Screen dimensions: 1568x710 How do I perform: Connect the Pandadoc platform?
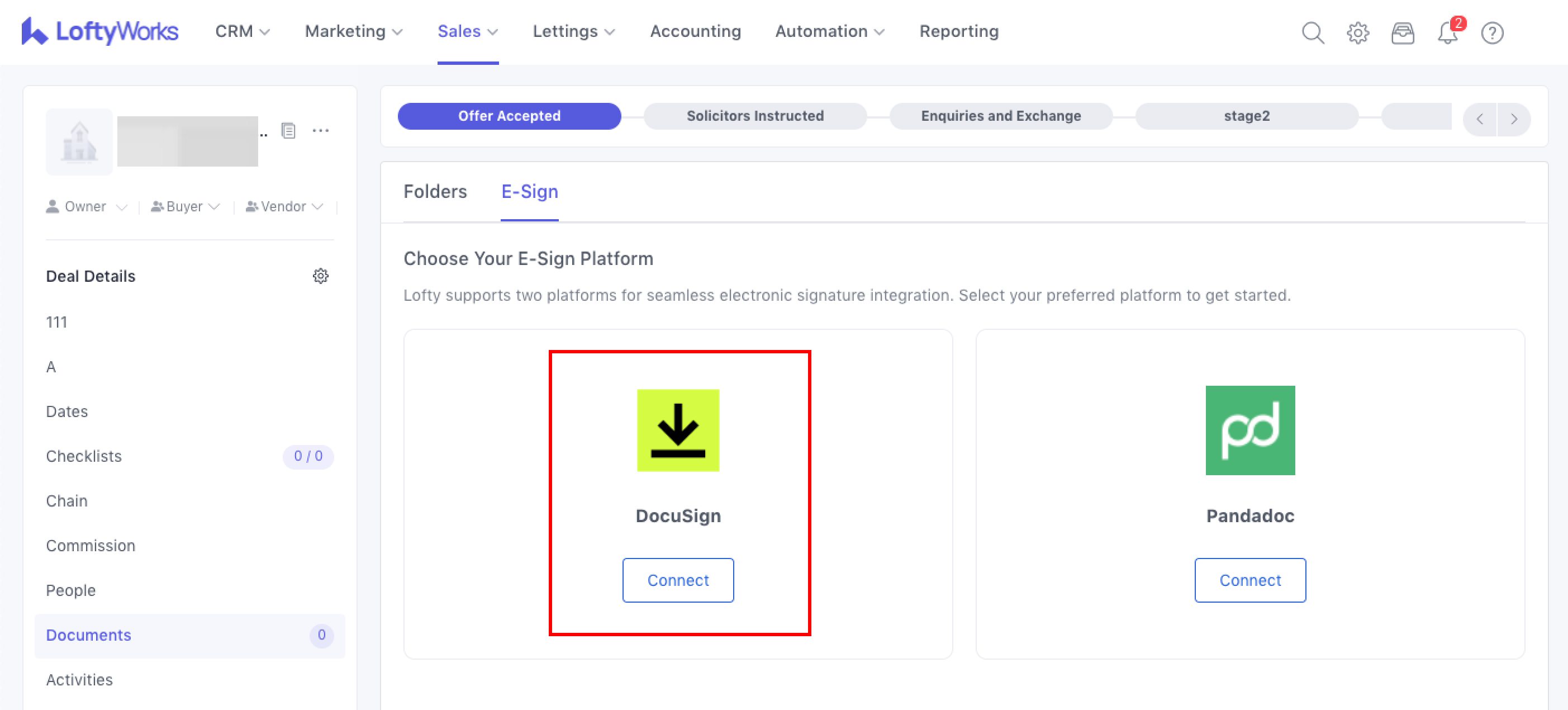coord(1249,580)
